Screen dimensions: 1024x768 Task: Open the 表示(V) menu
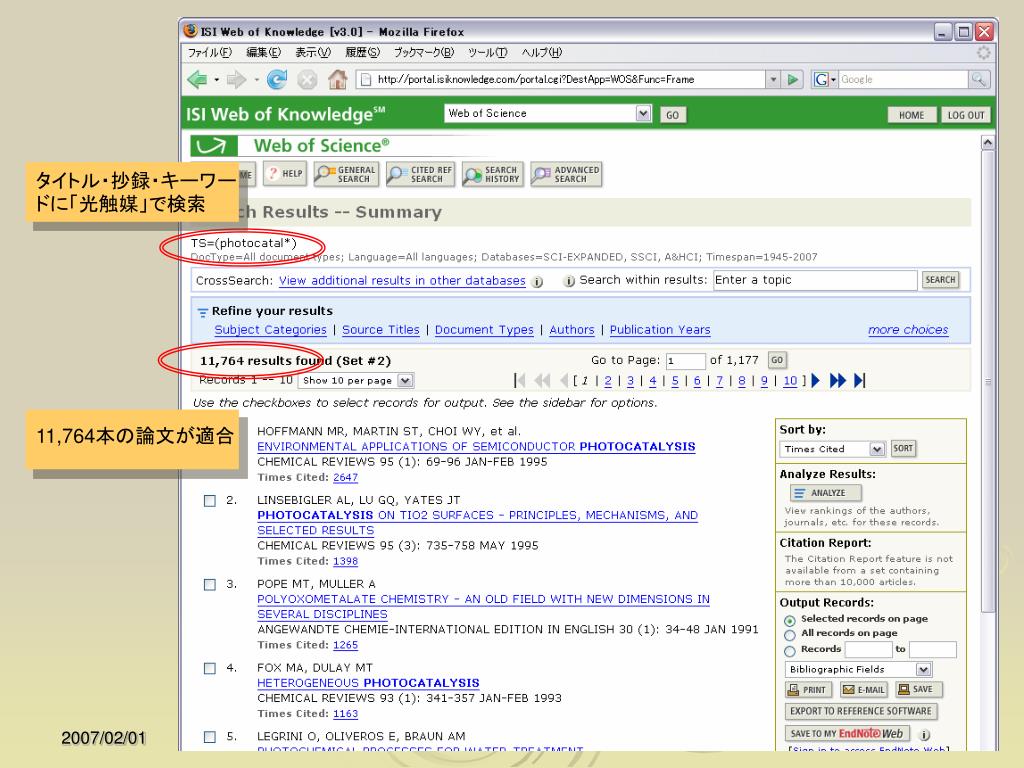click(x=313, y=52)
